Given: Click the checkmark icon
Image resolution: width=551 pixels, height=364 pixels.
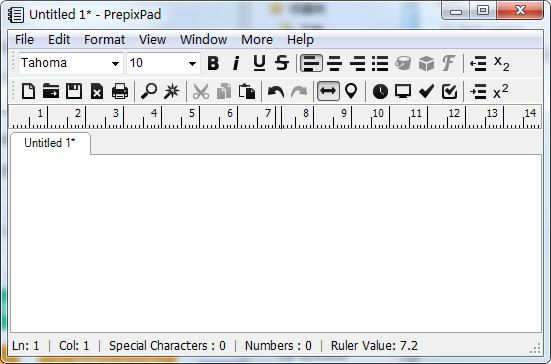Looking at the screenshot, I should [x=426, y=91].
